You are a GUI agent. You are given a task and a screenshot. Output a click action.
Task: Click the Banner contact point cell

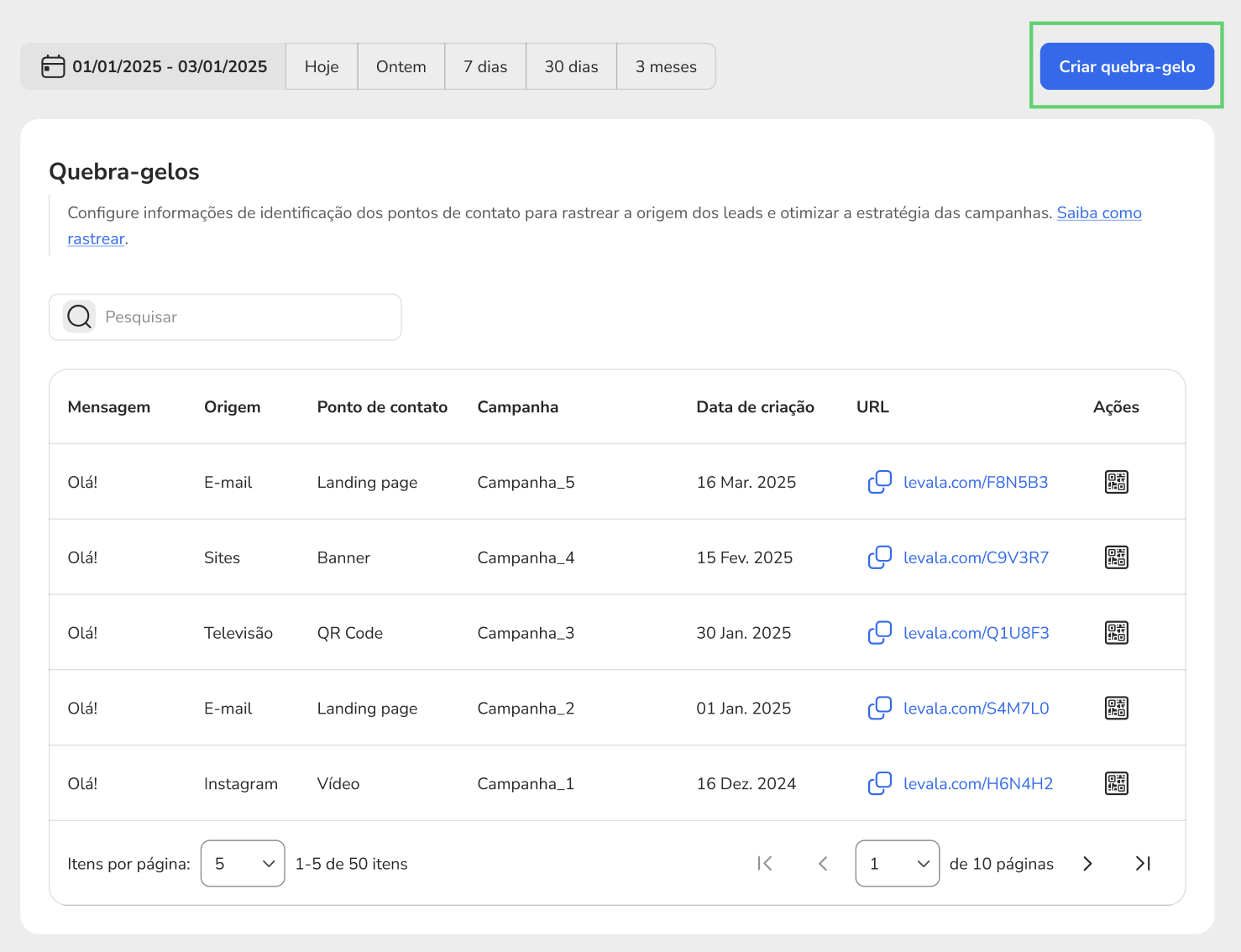tap(343, 557)
